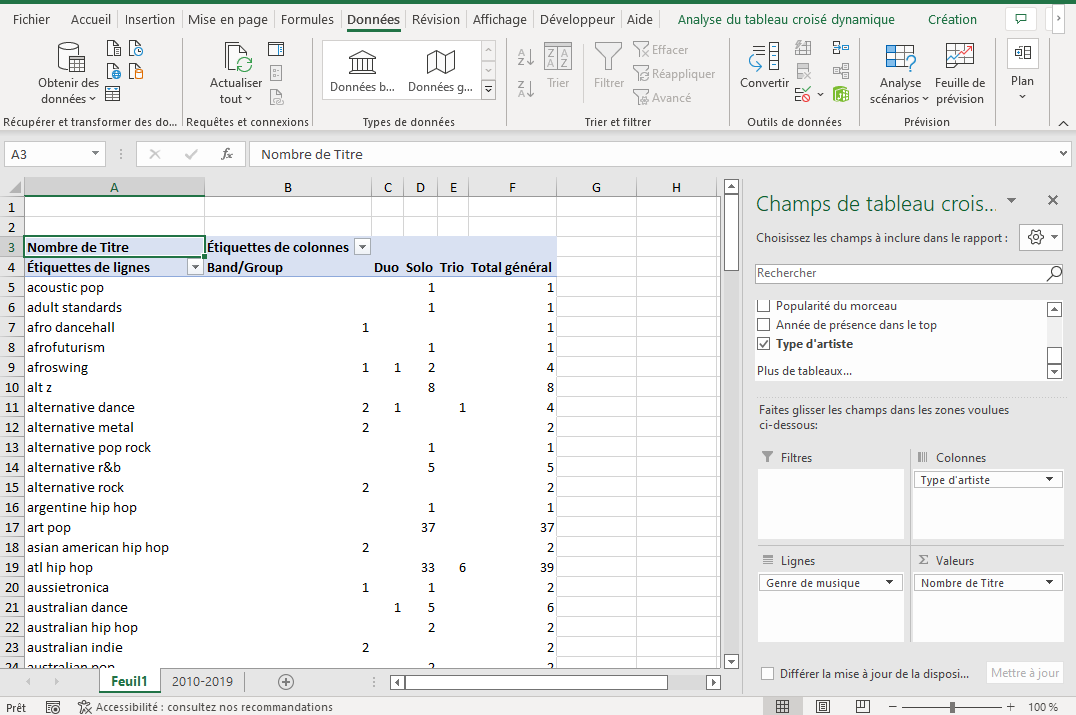1076x715 pixels.
Task: Open the Fichier menu
Action: pos(31,19)
